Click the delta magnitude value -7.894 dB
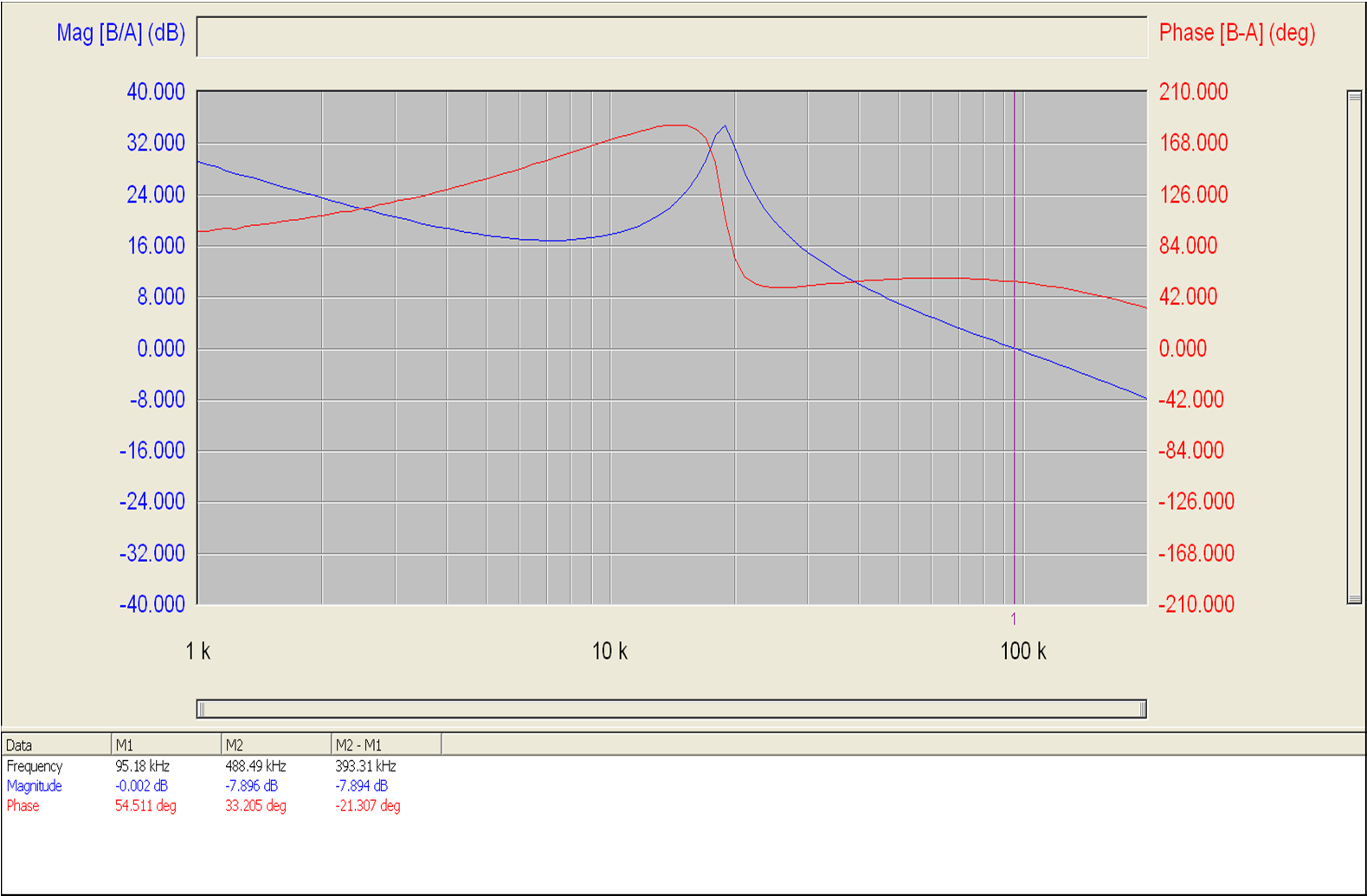 362,786
